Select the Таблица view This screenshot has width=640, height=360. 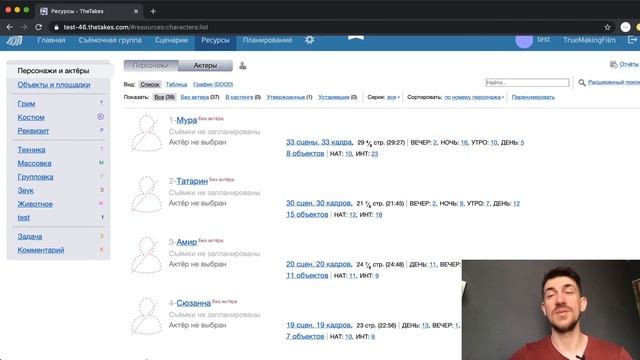click(176, 84)
